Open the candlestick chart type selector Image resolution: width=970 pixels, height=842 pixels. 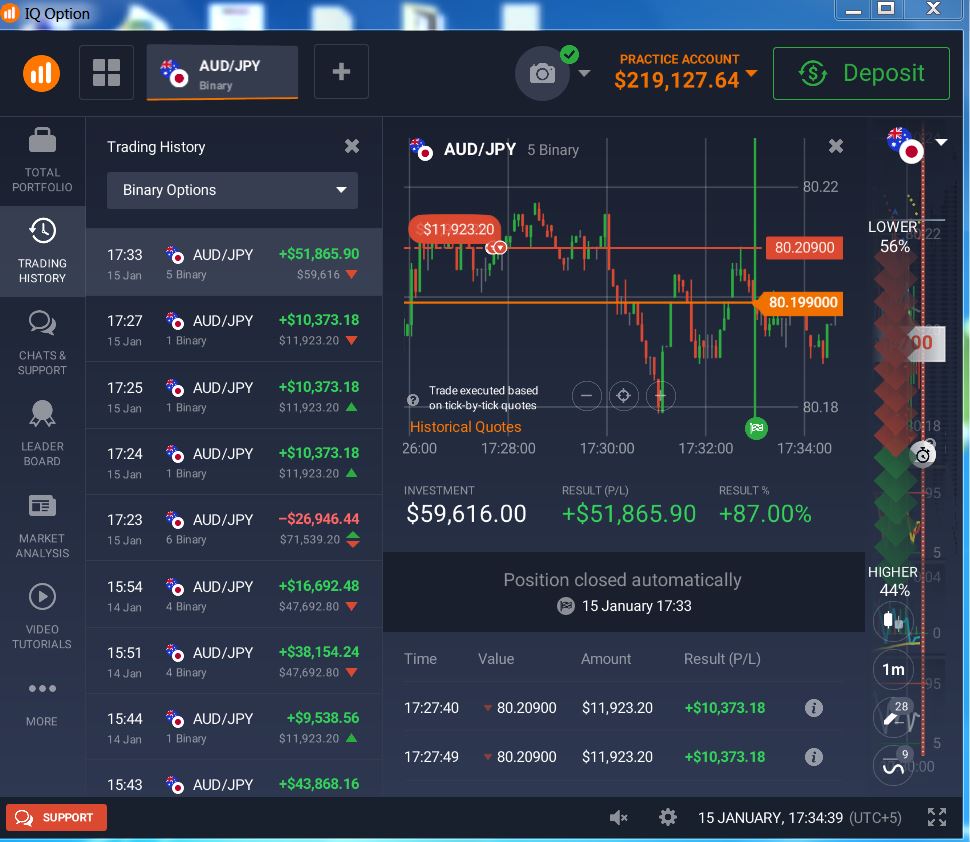pyautogui.click(x=893, y=620)
